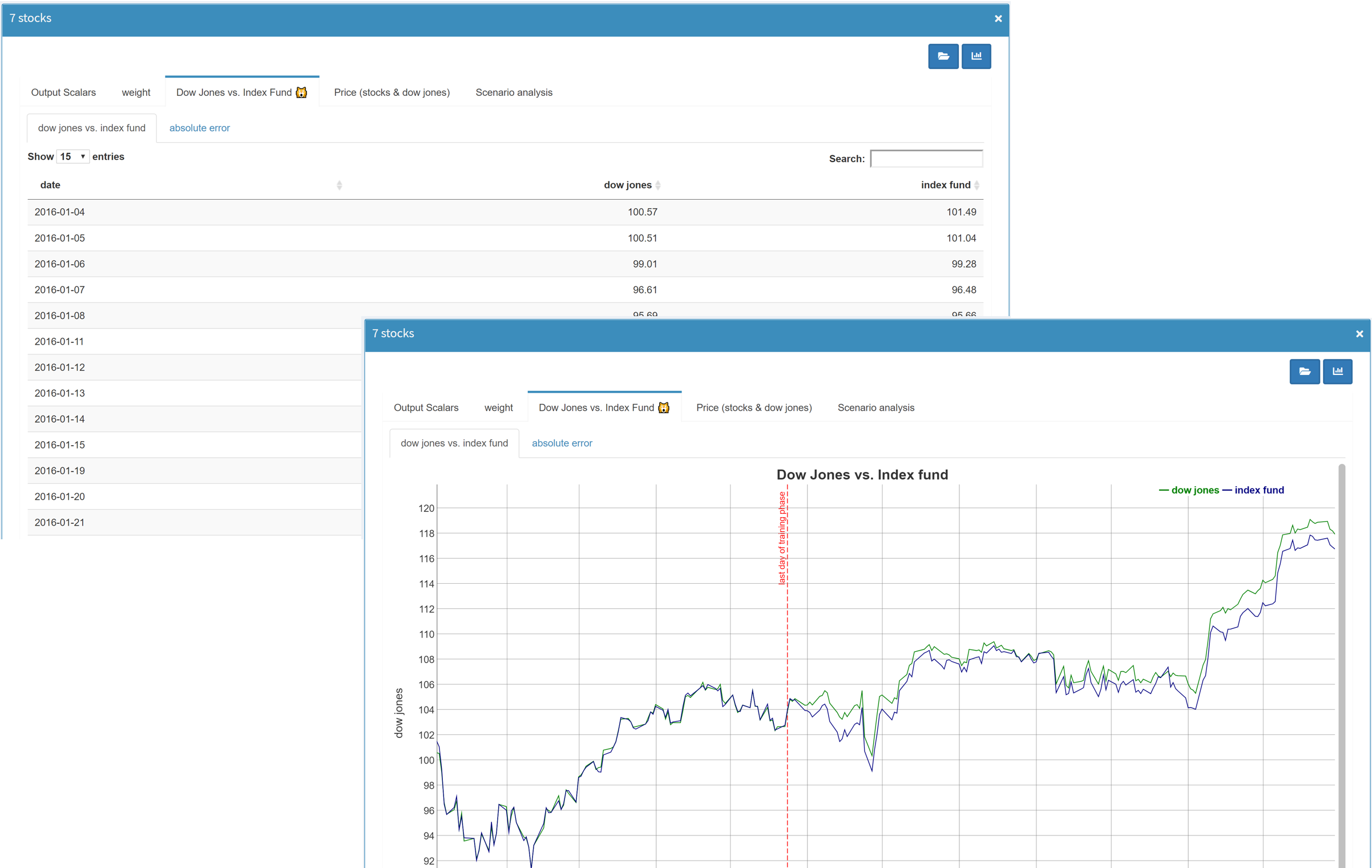Click chart icon in front window
Image resolution: width=1372 pixels, height=868 pixels.
click(1337, 372)
